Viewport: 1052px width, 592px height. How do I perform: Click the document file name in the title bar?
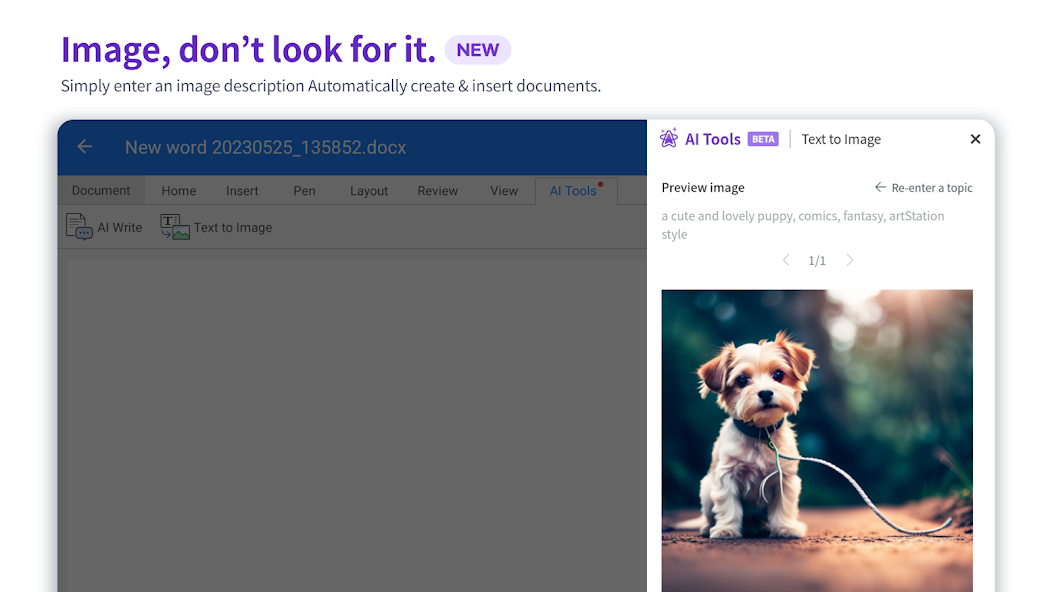click(265, 147)
